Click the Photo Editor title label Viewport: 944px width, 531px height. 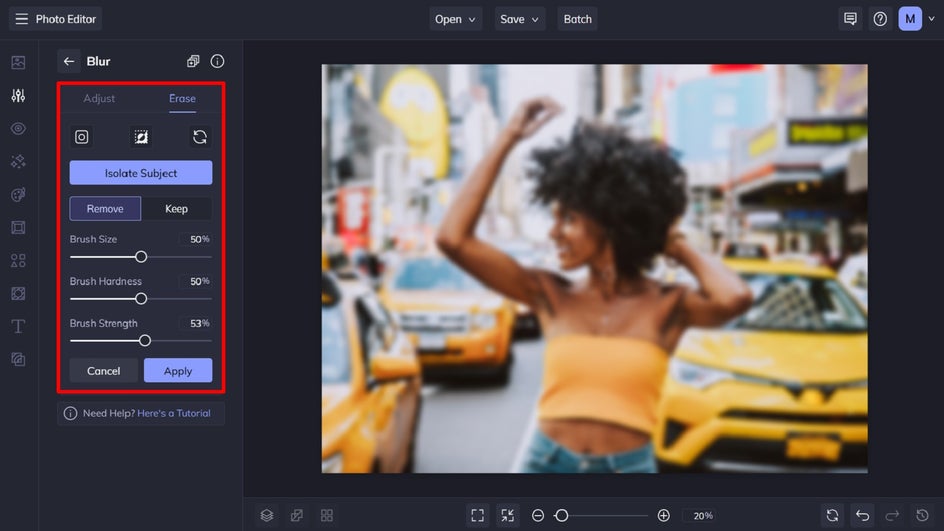pos(66,19)
